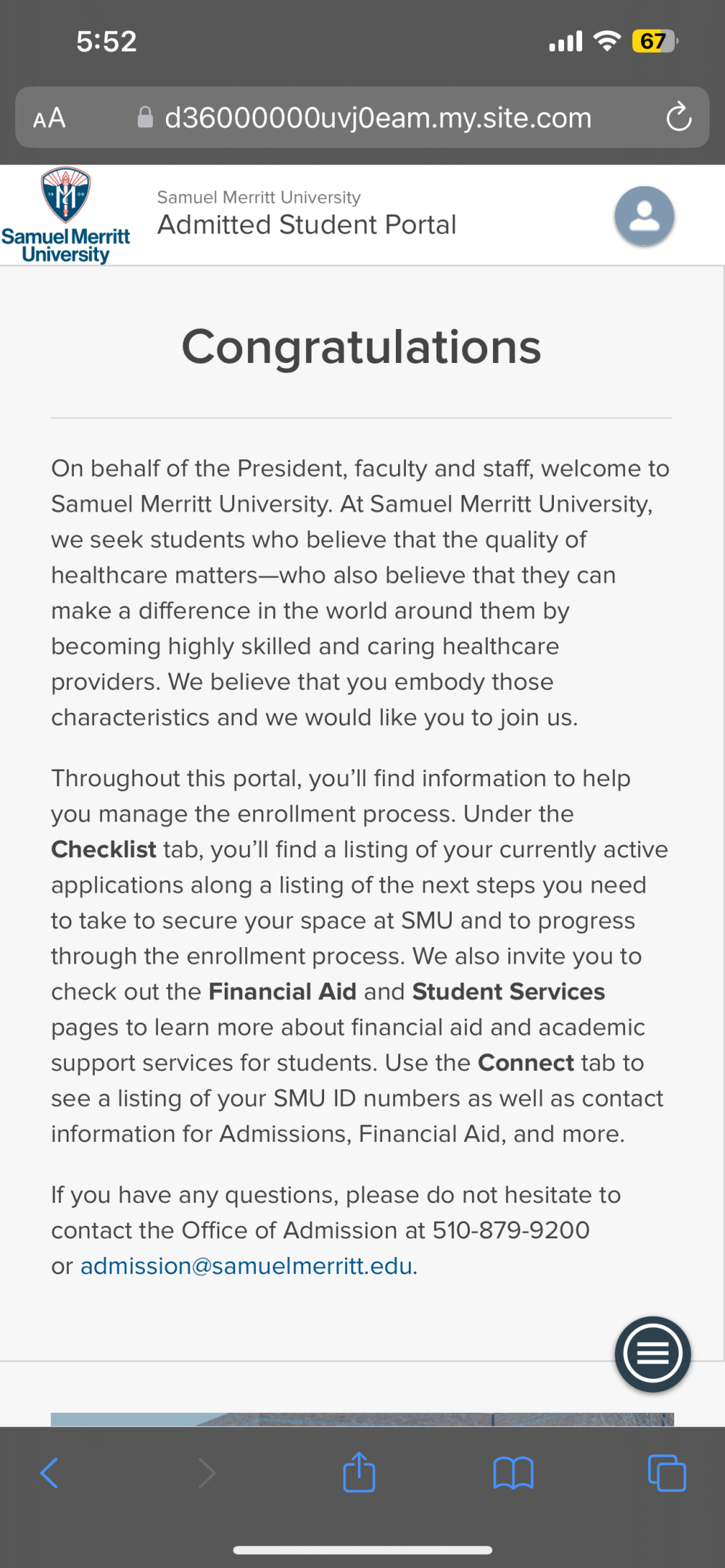The height and width of the screenshot is (1568, 725).
Task: Tap Safari back arrow
Action: pos(49,1473)
